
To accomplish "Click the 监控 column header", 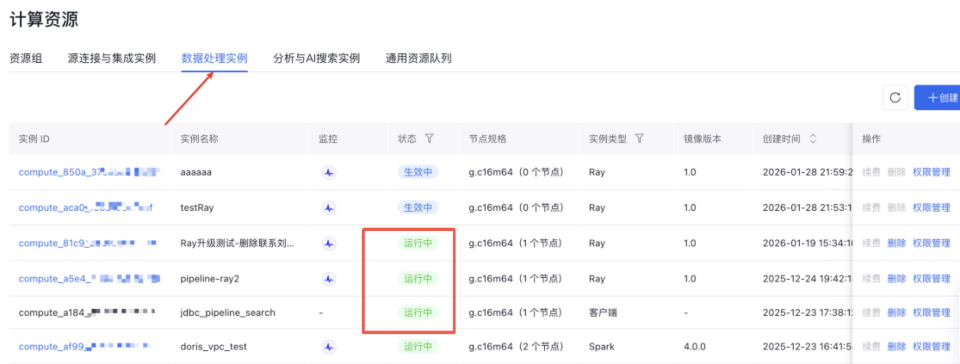I will tap(328, 139).
